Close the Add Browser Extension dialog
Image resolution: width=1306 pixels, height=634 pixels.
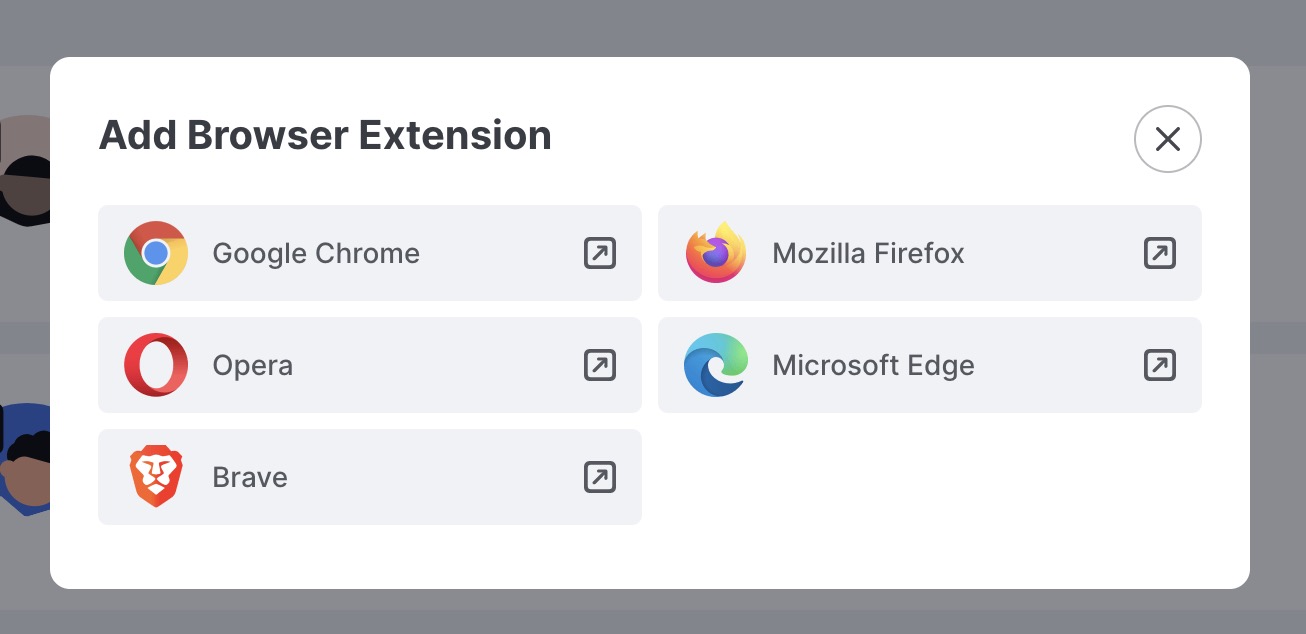pyautogui.click(x=1168, y=139)
